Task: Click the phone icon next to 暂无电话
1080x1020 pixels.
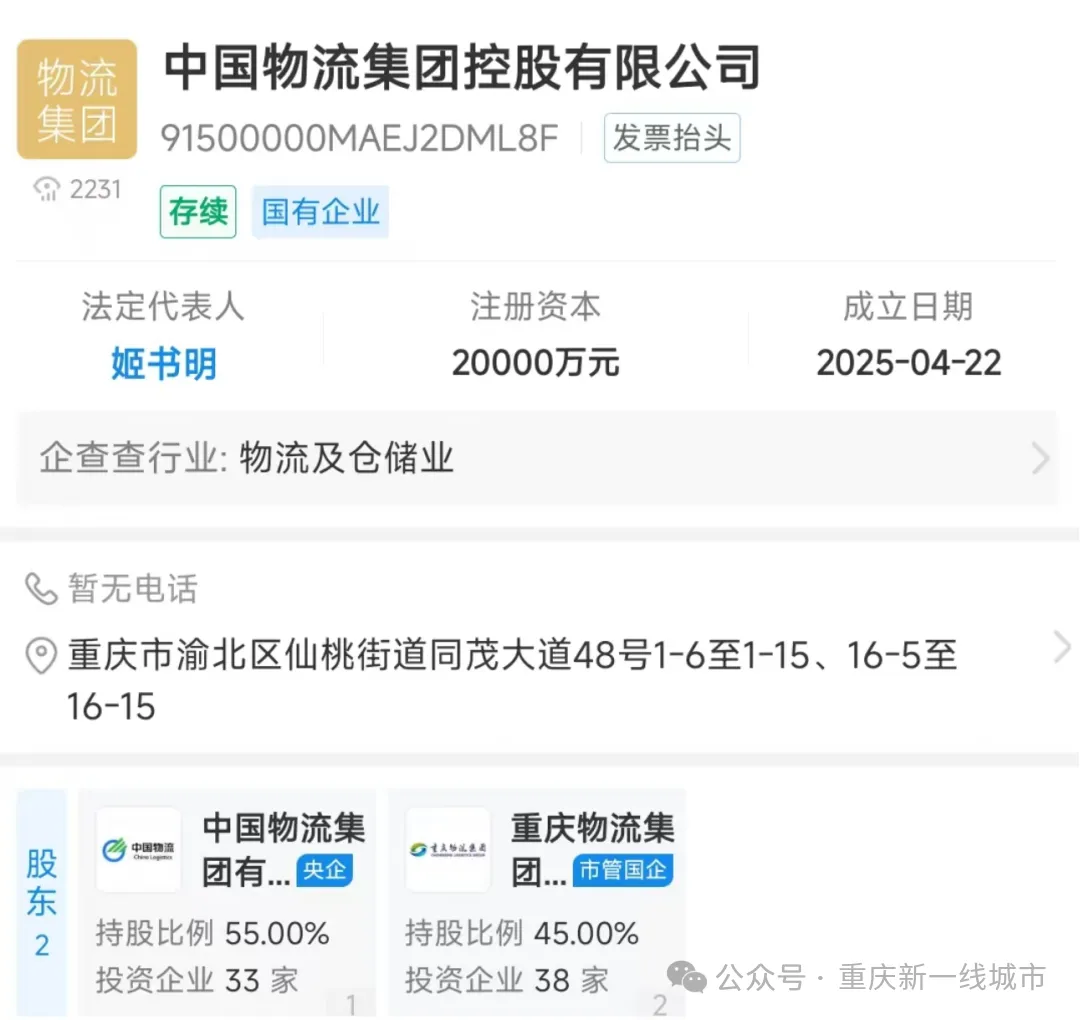Action: coord(40,589)
